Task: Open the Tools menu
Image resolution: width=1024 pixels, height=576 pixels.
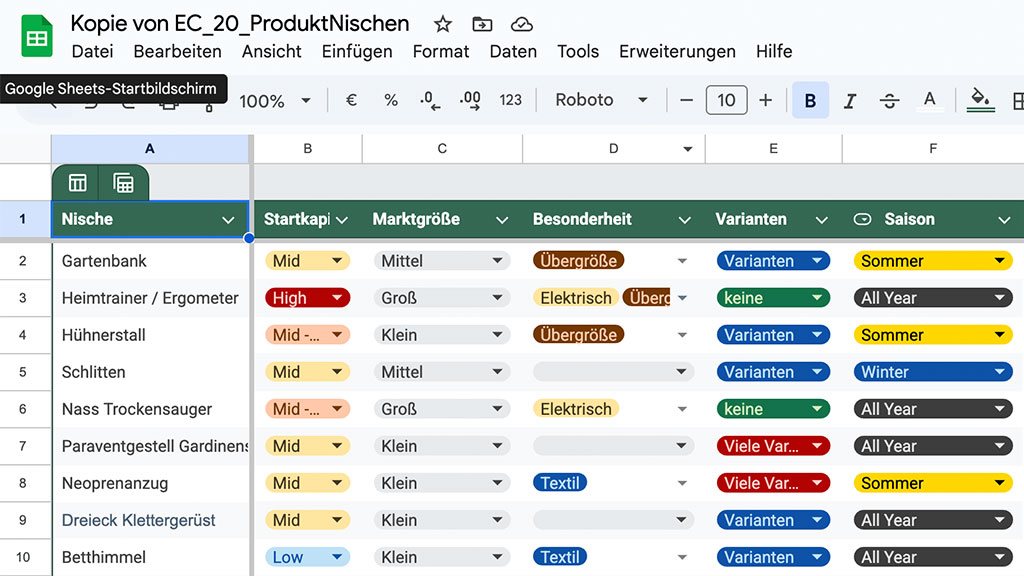Action: pos(578,52)
